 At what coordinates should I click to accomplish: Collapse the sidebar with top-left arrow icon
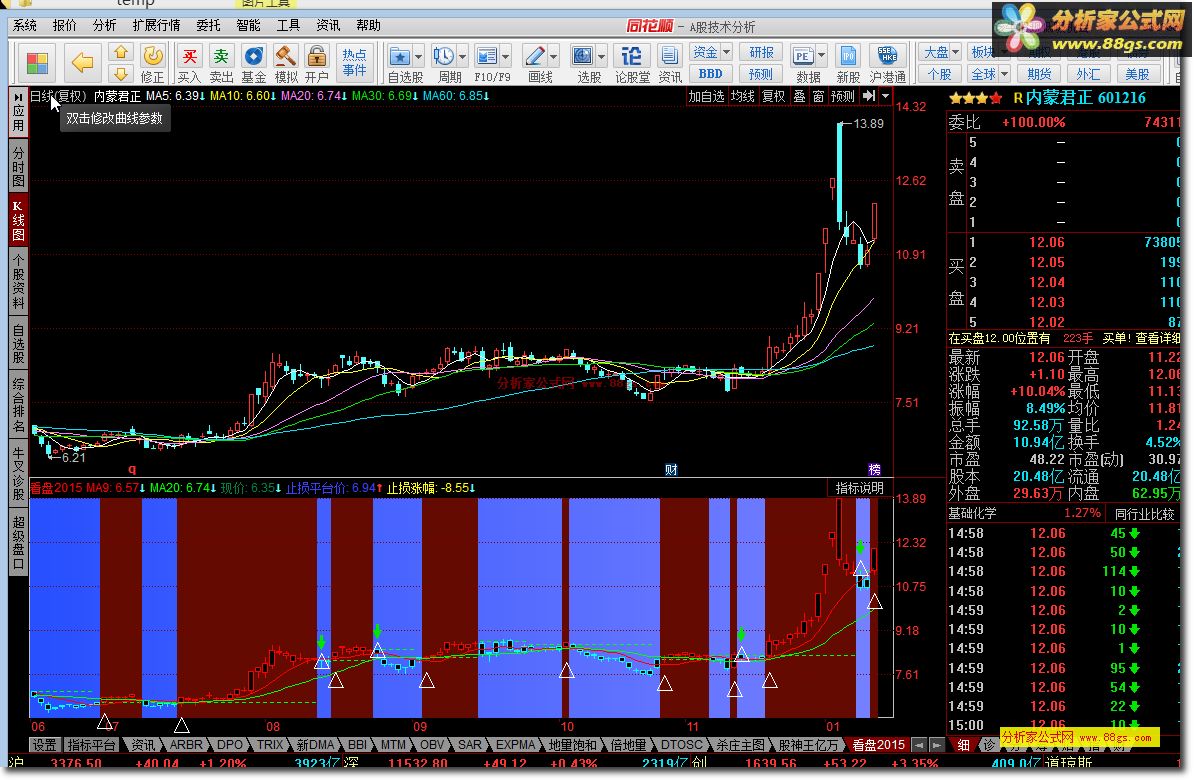coord(18,97)
